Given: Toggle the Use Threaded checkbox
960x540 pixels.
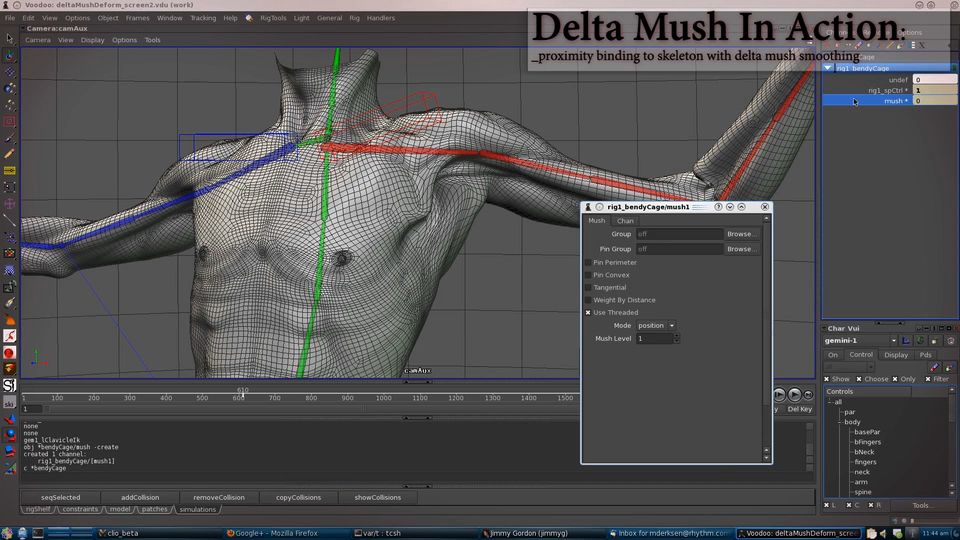Looking at the screenshot, I should [x=588, y=313].
